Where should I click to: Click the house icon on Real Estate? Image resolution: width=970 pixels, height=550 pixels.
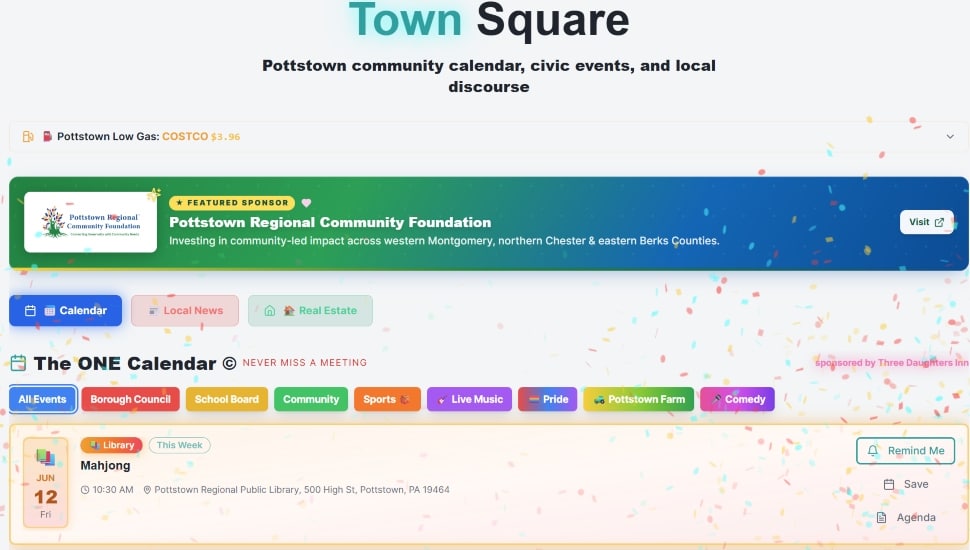270,311
